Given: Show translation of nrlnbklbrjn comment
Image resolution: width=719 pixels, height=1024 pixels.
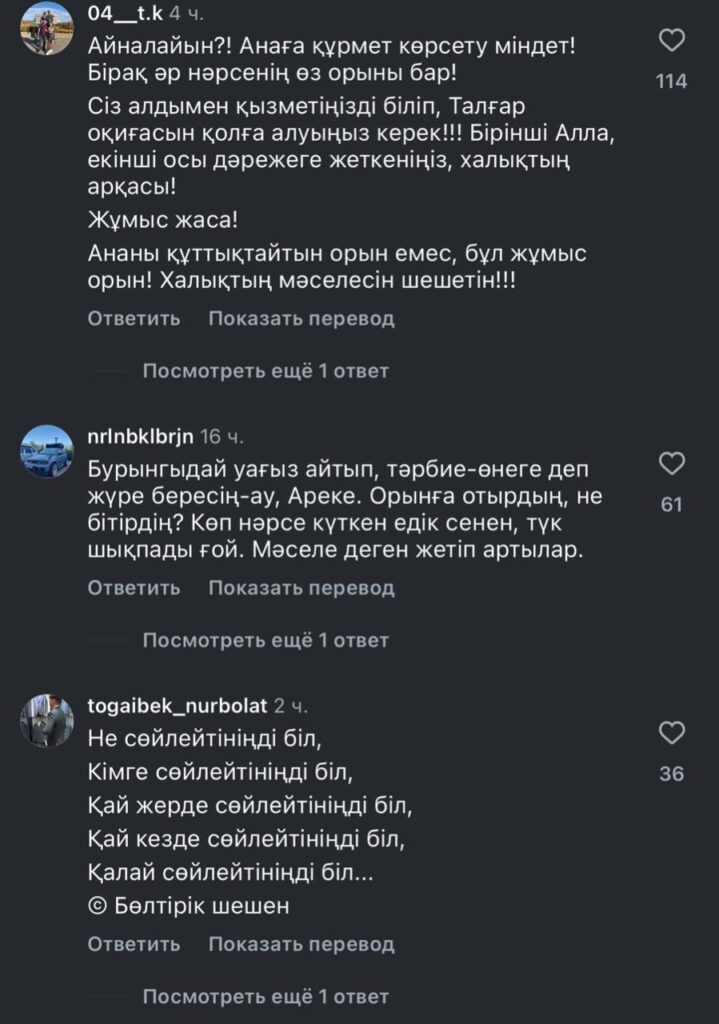Looking at the screenshot, I should [301, 588].
